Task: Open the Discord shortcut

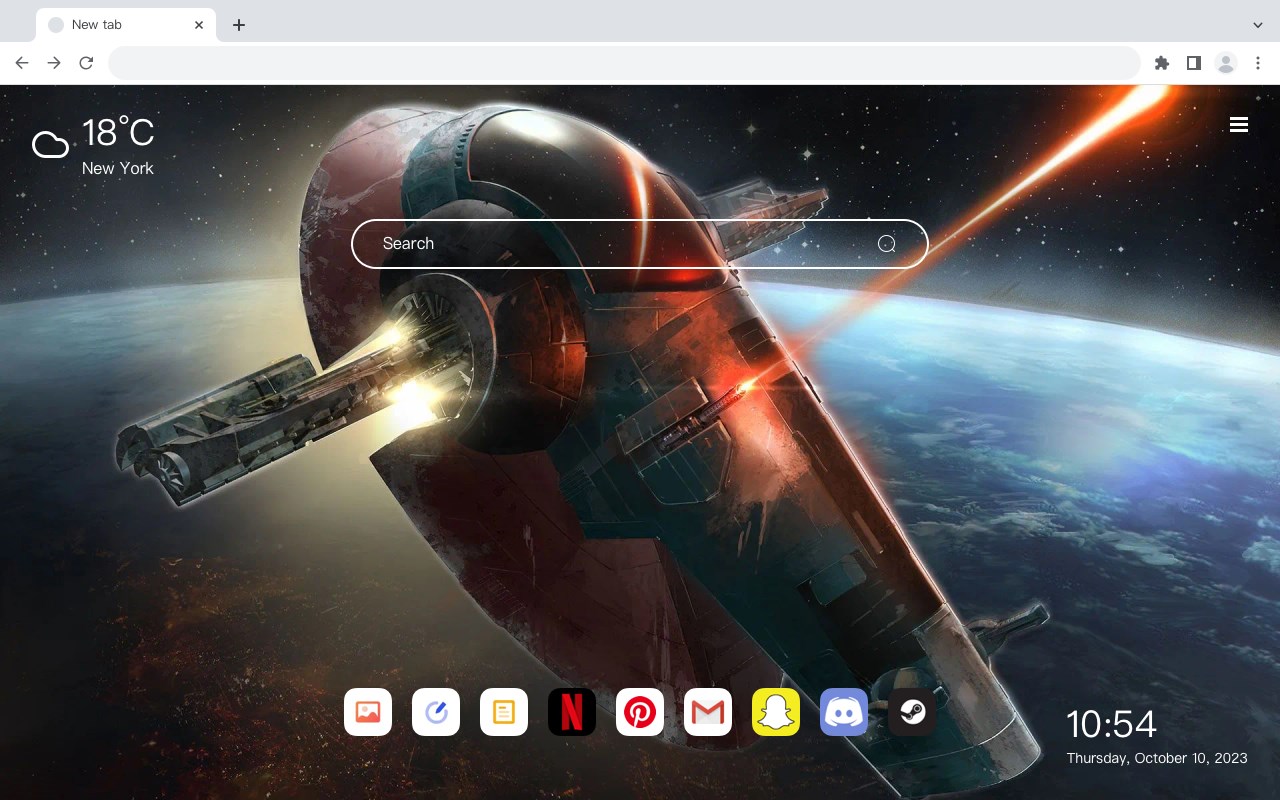Action: pyautogui.click(x=844, y=712)
